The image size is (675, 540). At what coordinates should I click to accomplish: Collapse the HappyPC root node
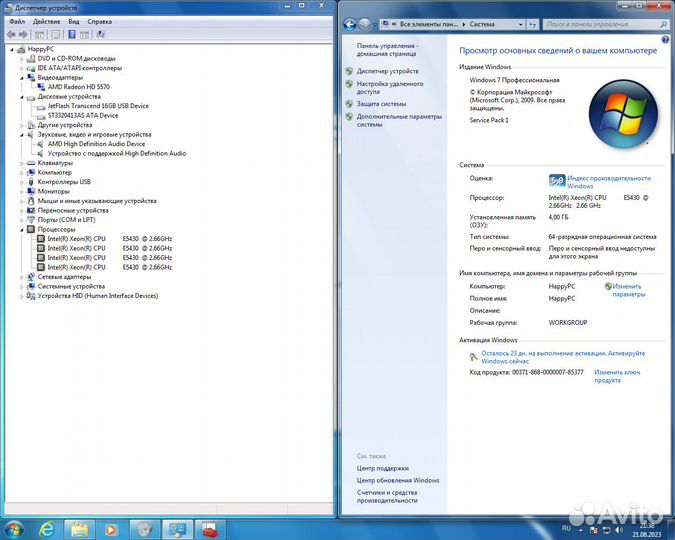pos(12,50)
